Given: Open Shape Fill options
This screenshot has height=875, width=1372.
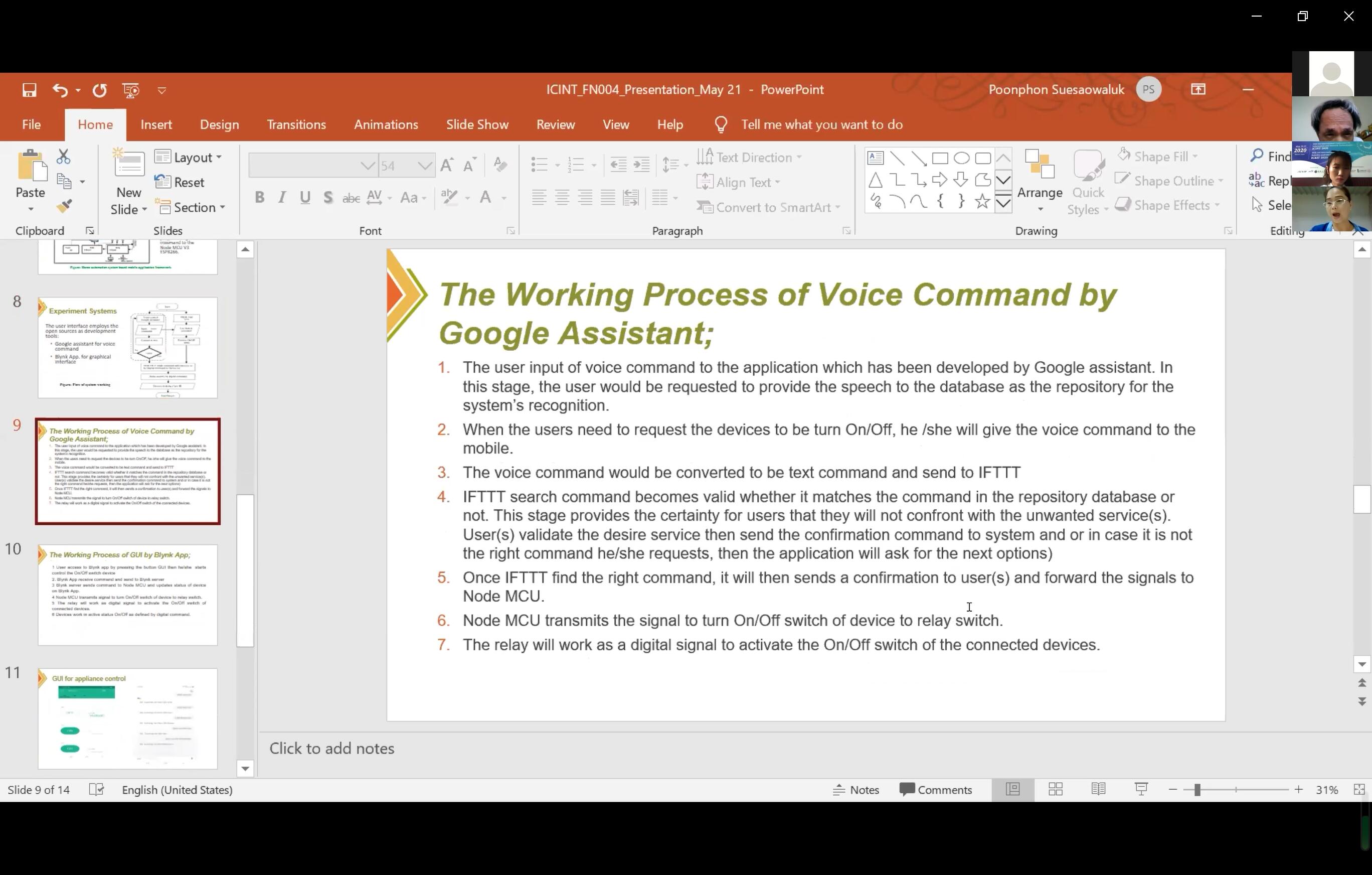Looking at the screenshot, I should (1157, 157).
